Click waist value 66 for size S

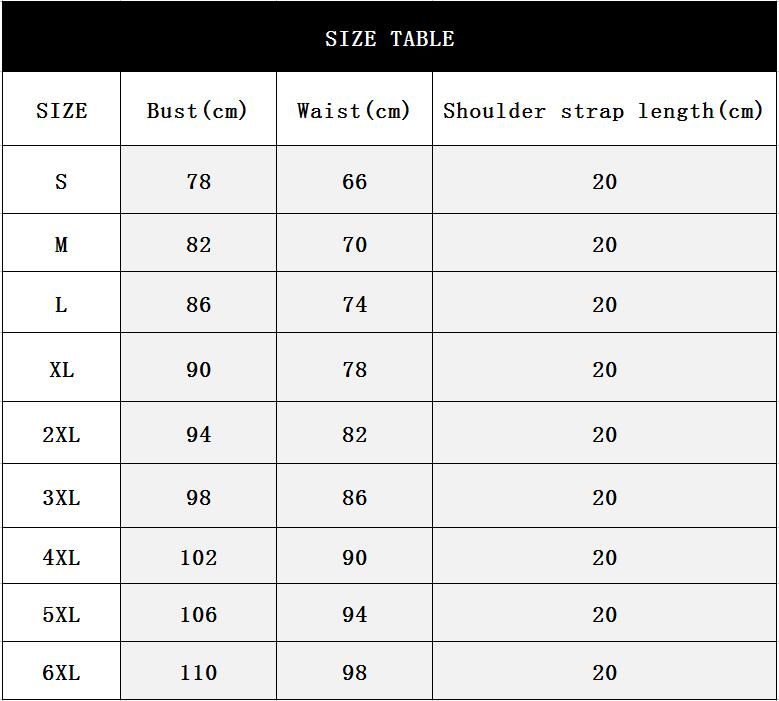[x=354, y=182]
